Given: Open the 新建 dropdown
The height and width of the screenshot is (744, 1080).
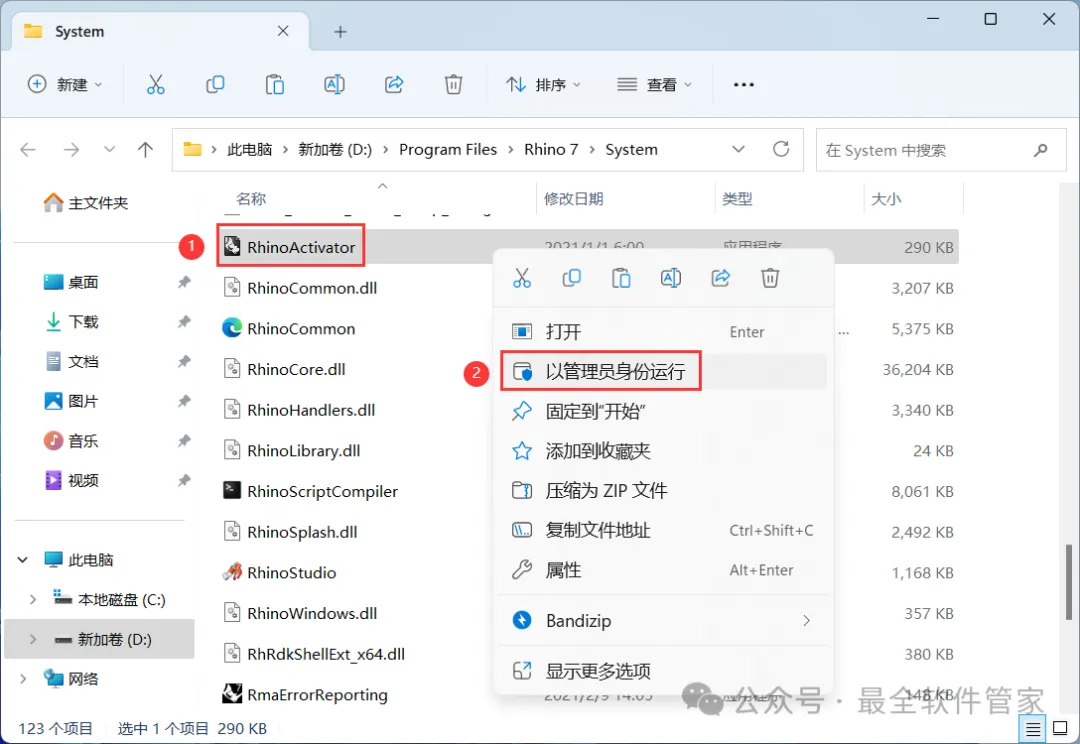Looking at the screenshot, I should (65, 85).
